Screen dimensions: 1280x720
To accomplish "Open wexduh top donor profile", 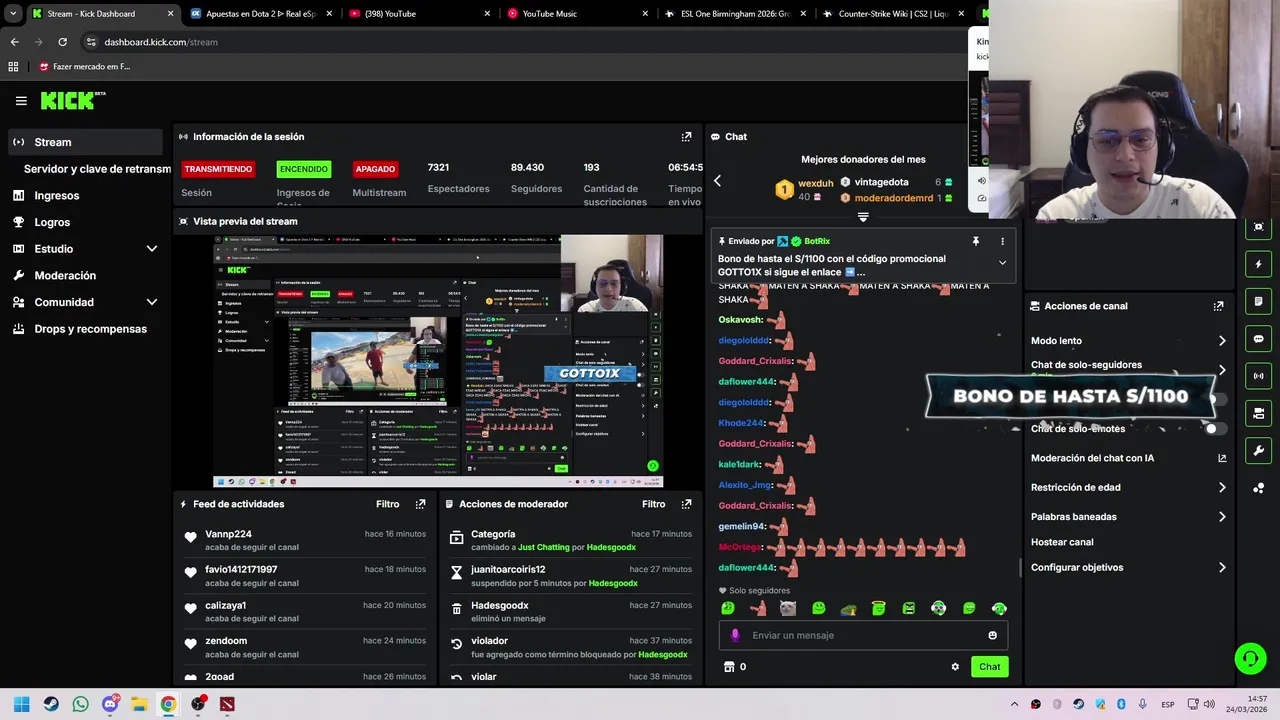I will (x=815, y=183).
